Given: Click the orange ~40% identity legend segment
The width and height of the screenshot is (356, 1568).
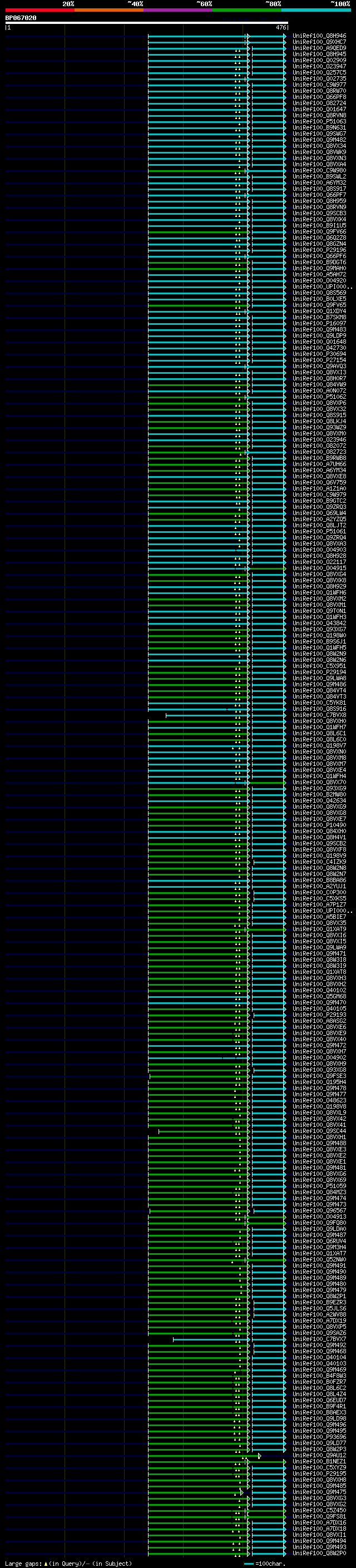Looking at the screenshot, I should [109, 10].
